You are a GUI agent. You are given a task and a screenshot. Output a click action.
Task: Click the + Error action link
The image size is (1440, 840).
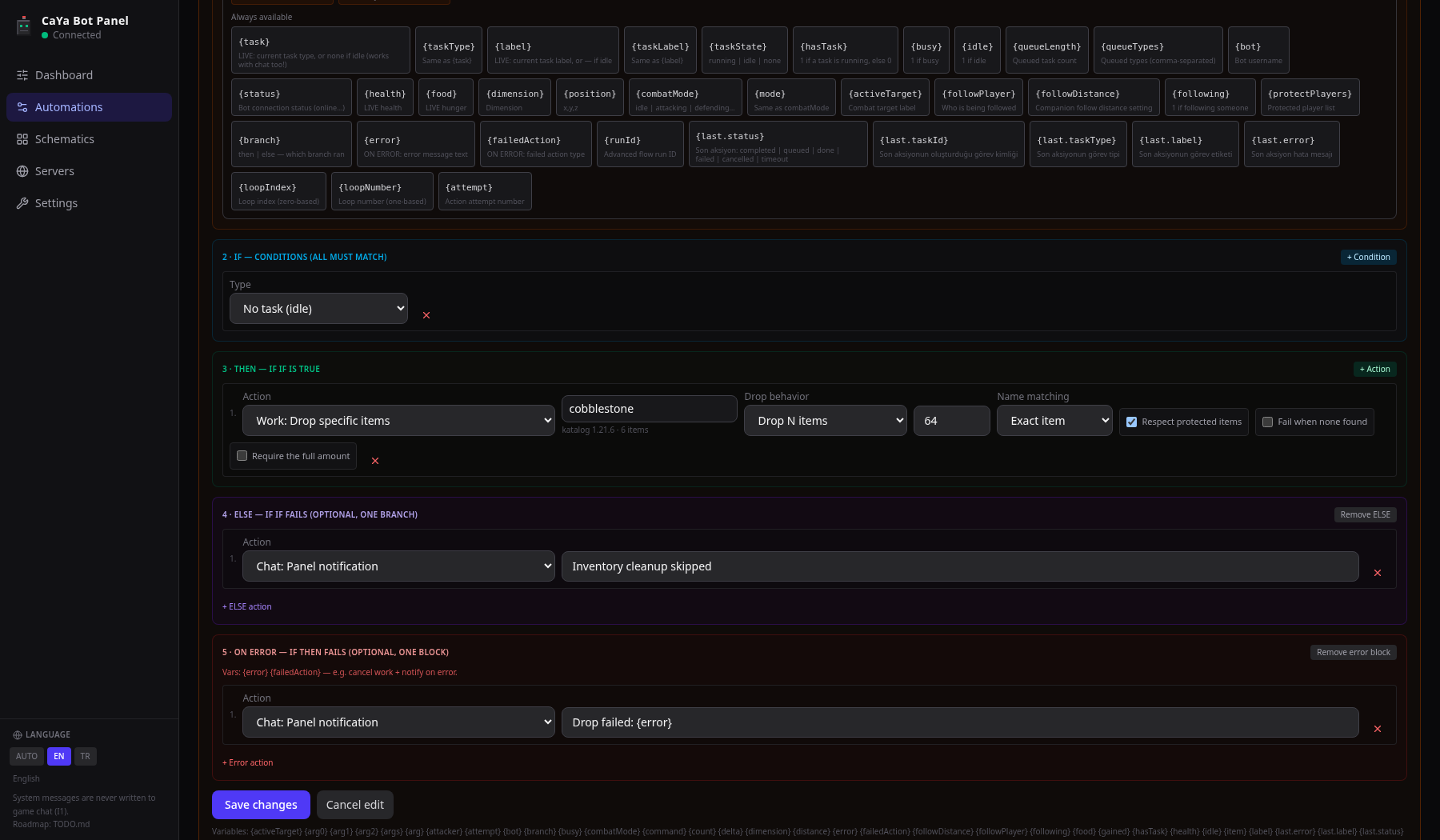click(248, 763)
